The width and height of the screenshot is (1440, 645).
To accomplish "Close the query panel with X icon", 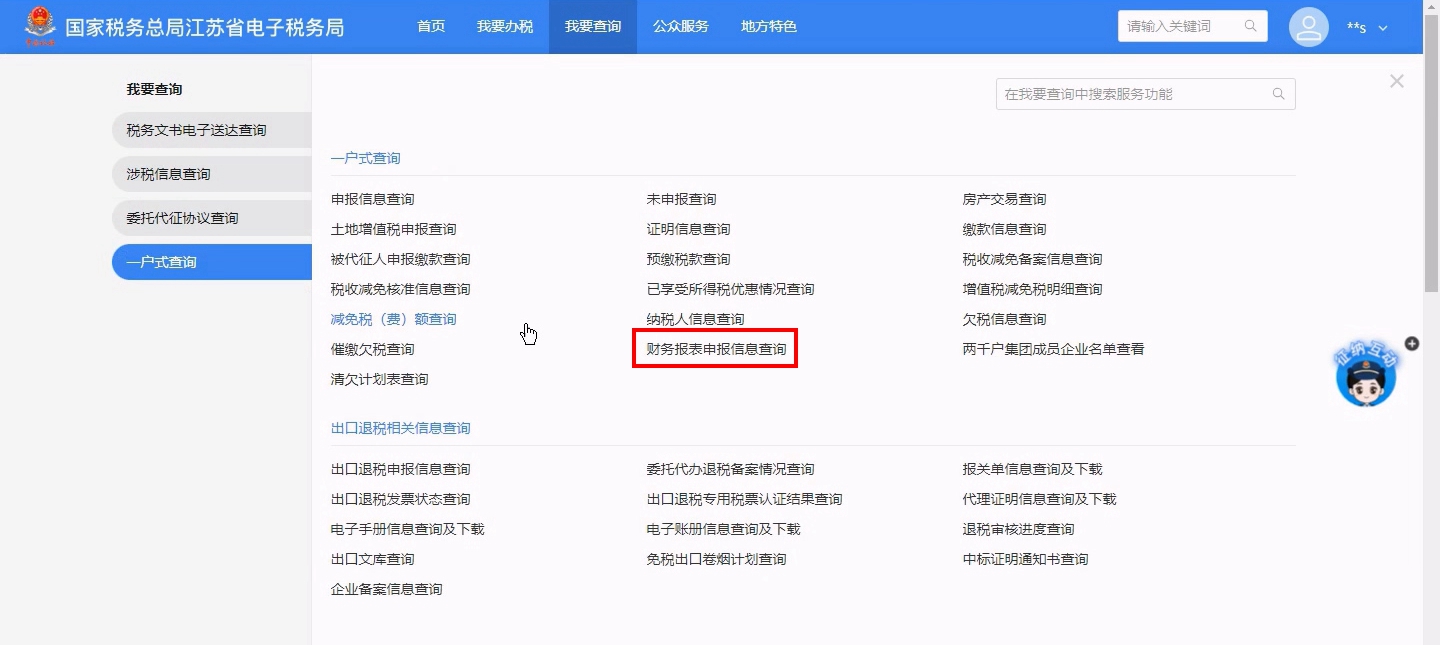I will (x=1397, y=81).
